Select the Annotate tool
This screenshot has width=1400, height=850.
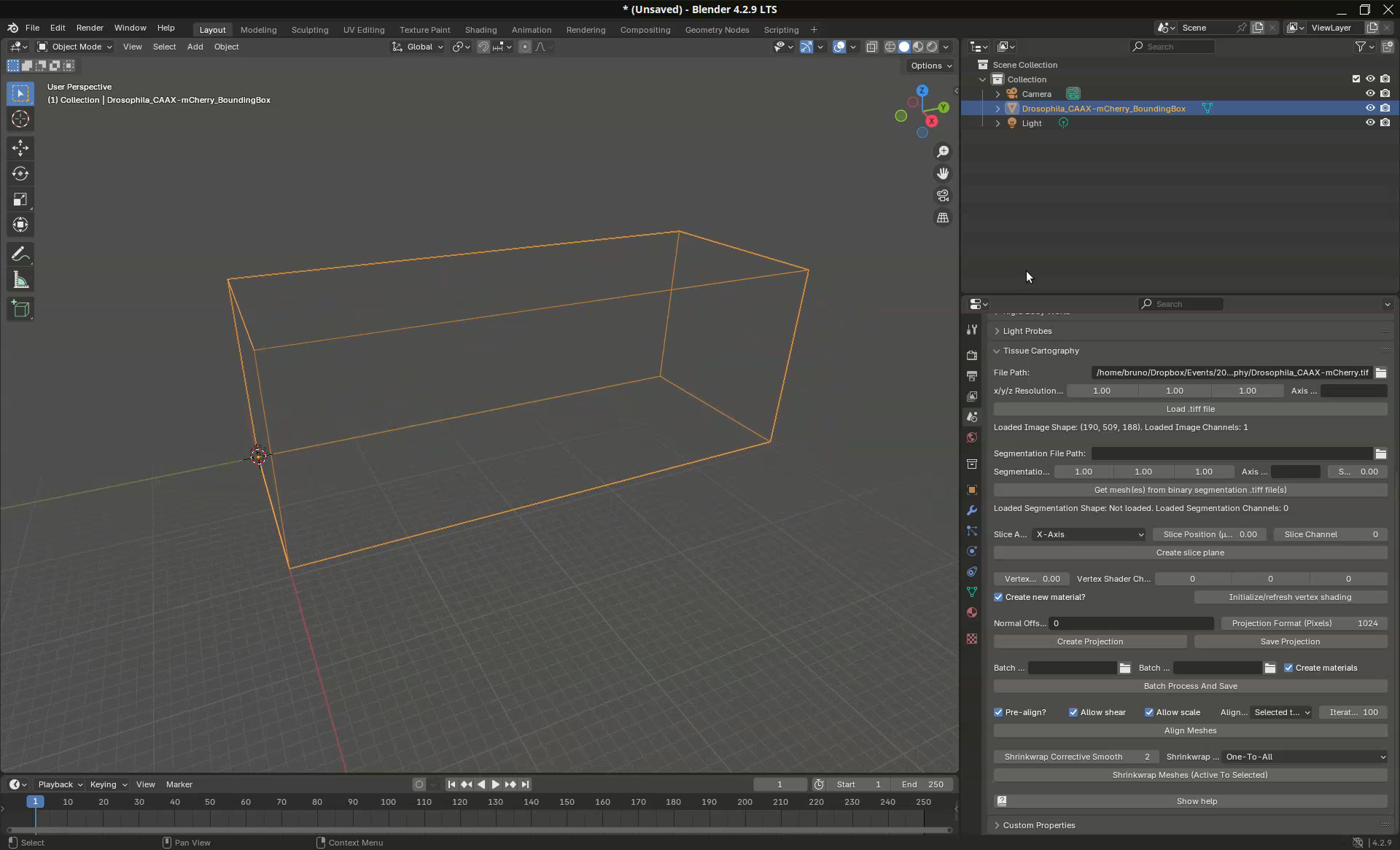(x=20, y=254)
